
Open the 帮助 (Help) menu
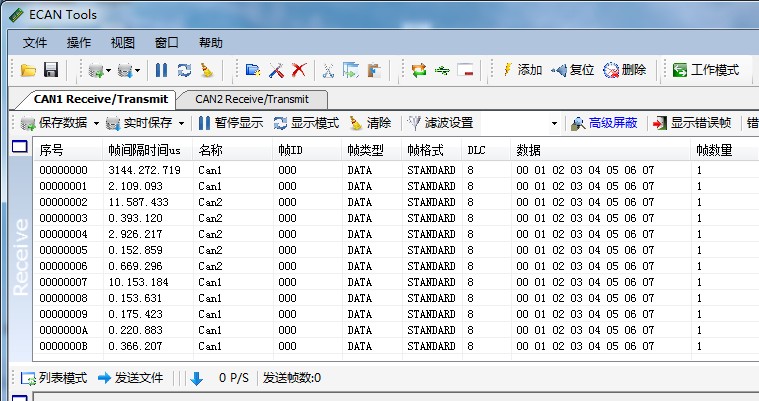[211, 43]
